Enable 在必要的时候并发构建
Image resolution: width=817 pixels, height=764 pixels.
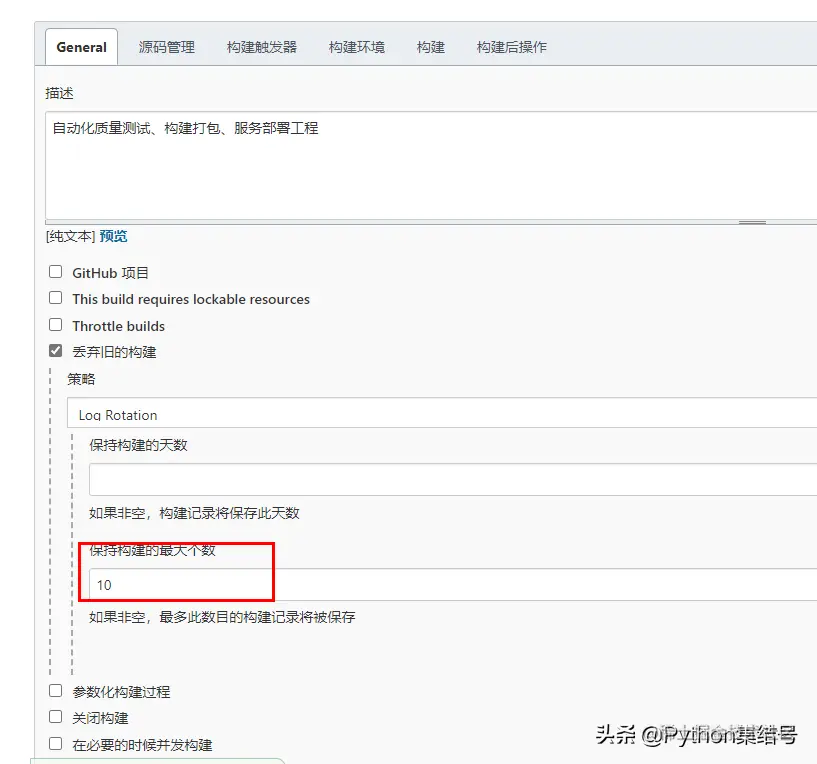[56, 744]
